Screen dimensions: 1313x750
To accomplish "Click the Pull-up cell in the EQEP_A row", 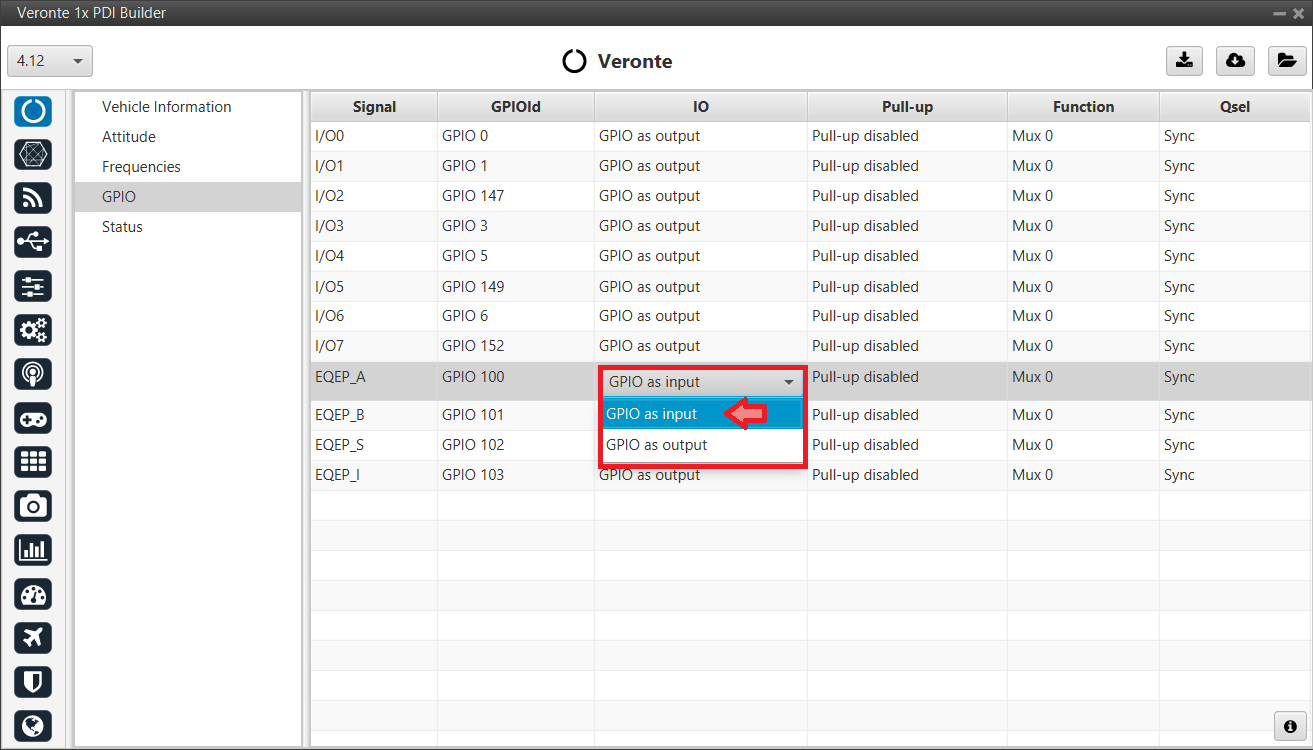I will (x=907, y=381).
